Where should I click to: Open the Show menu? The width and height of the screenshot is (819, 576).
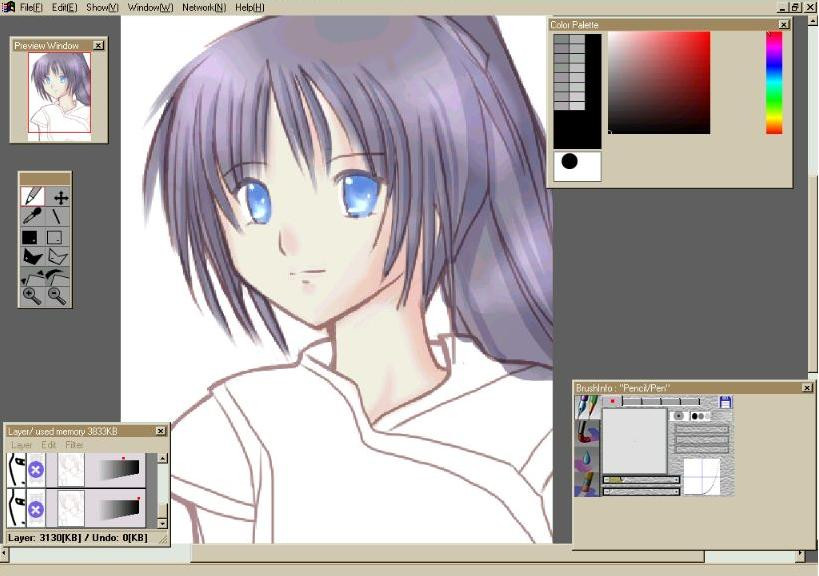102,7
